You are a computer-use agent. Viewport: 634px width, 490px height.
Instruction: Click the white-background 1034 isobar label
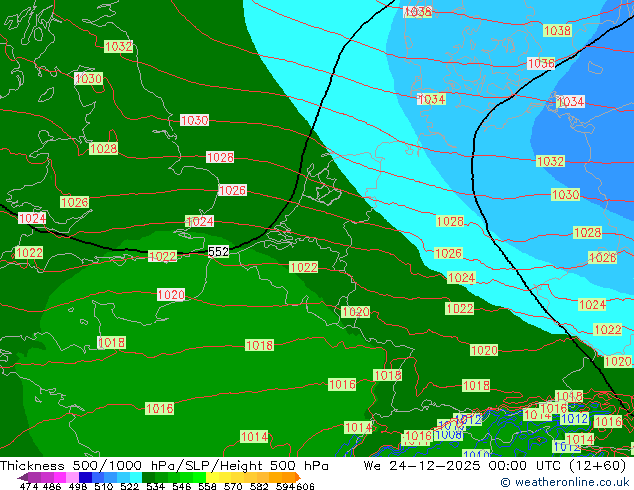[571, 101]
